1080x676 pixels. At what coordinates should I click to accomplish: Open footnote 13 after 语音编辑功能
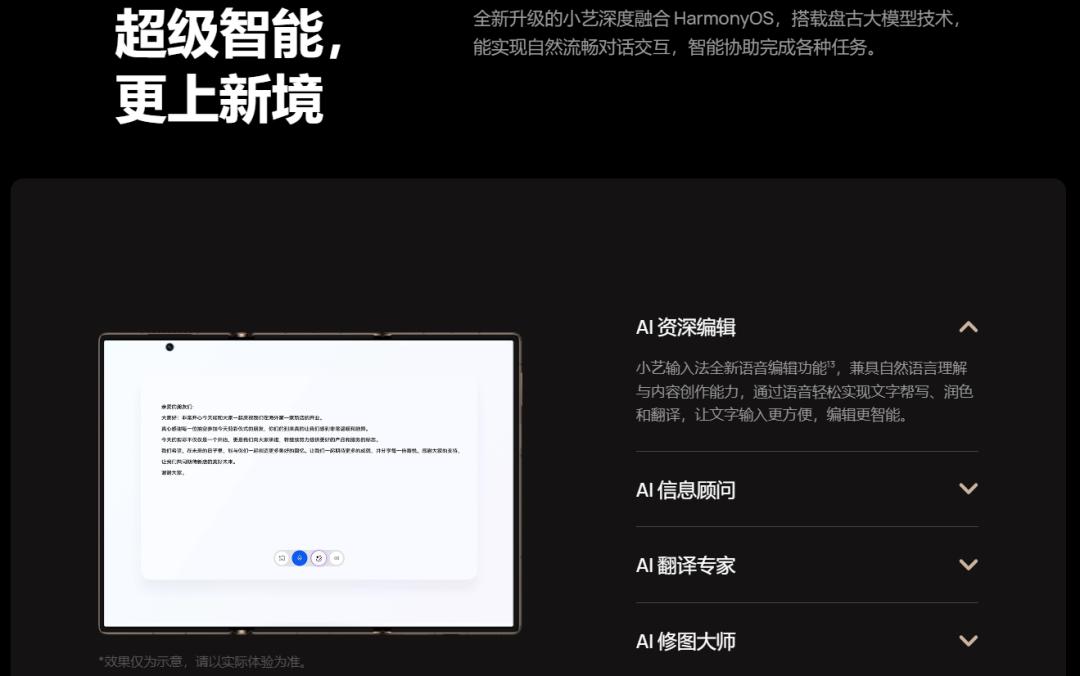click(831, 364)
